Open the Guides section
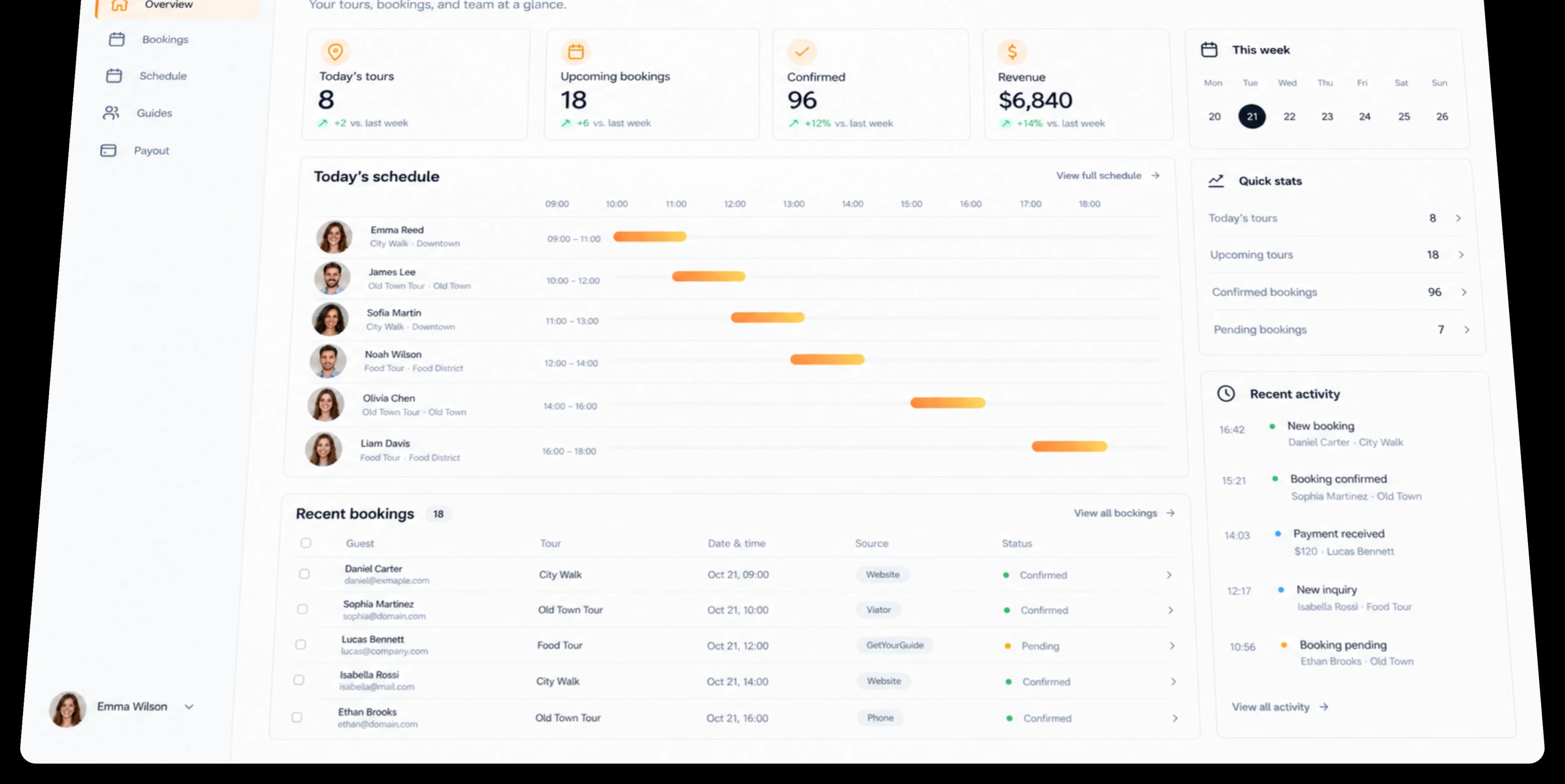Viewport: 1565px width, 784px height. (139, 113)
